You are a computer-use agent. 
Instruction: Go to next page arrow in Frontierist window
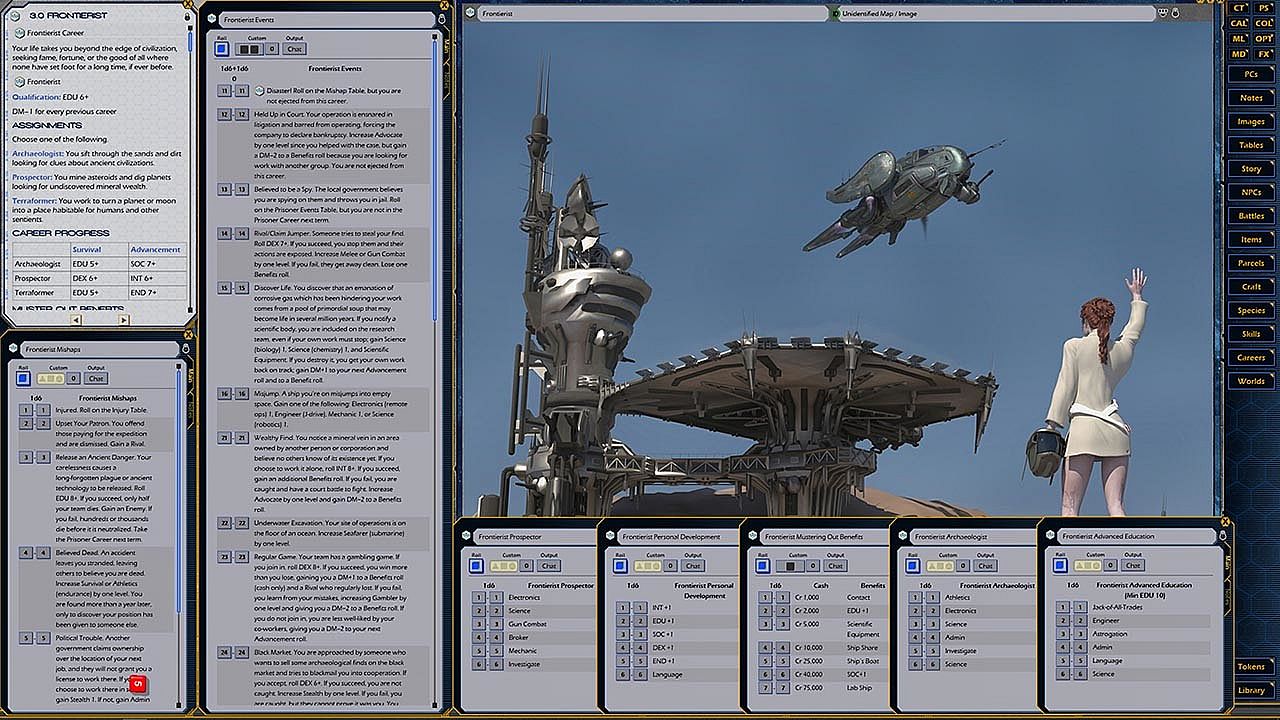pos(124,320)
